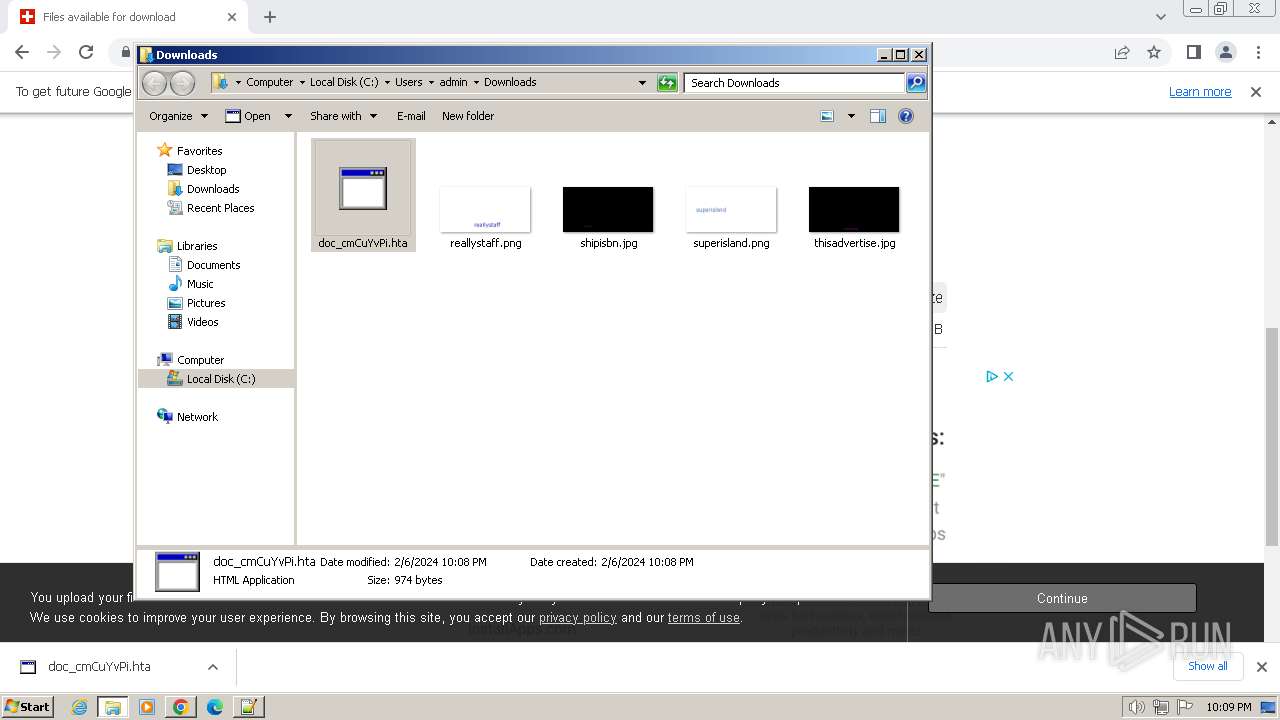Image resolution: width=1280 pixels, height=720 pixels.
Task: Click the search magnifier icon in Explorer
Action: pos(916,83)
